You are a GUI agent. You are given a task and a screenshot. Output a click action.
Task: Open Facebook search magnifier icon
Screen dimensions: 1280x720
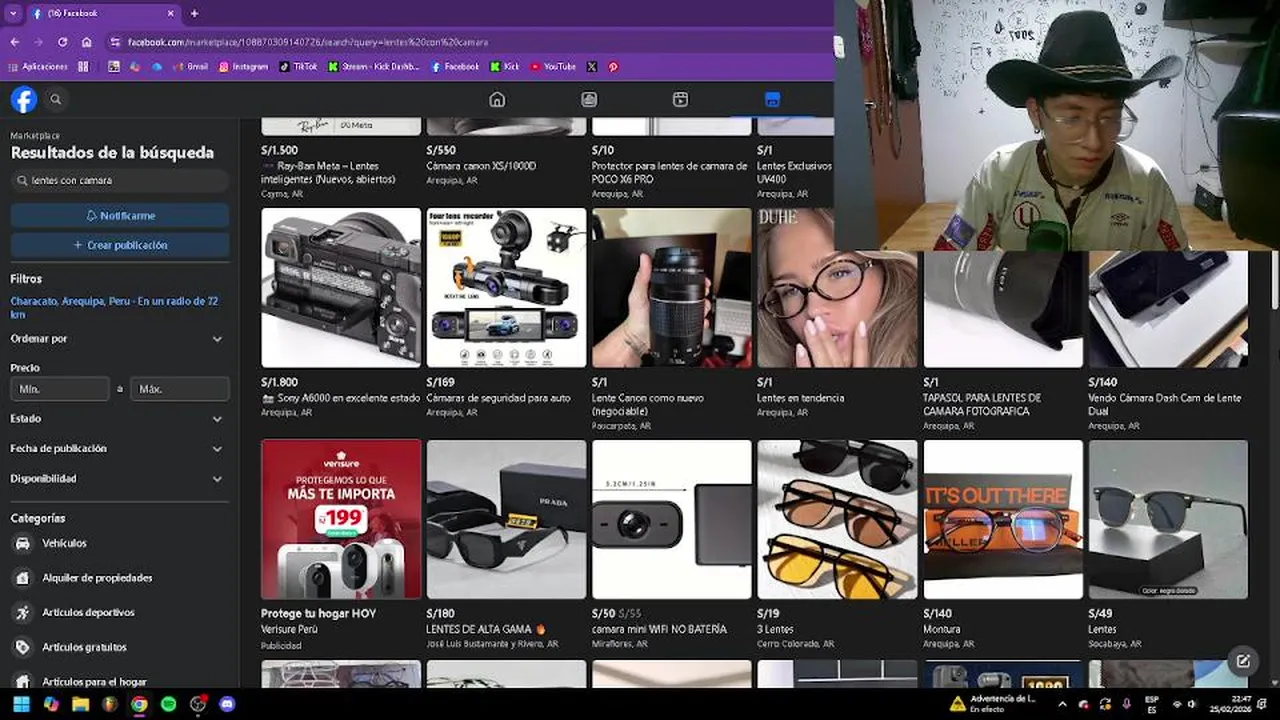(56, 100)
